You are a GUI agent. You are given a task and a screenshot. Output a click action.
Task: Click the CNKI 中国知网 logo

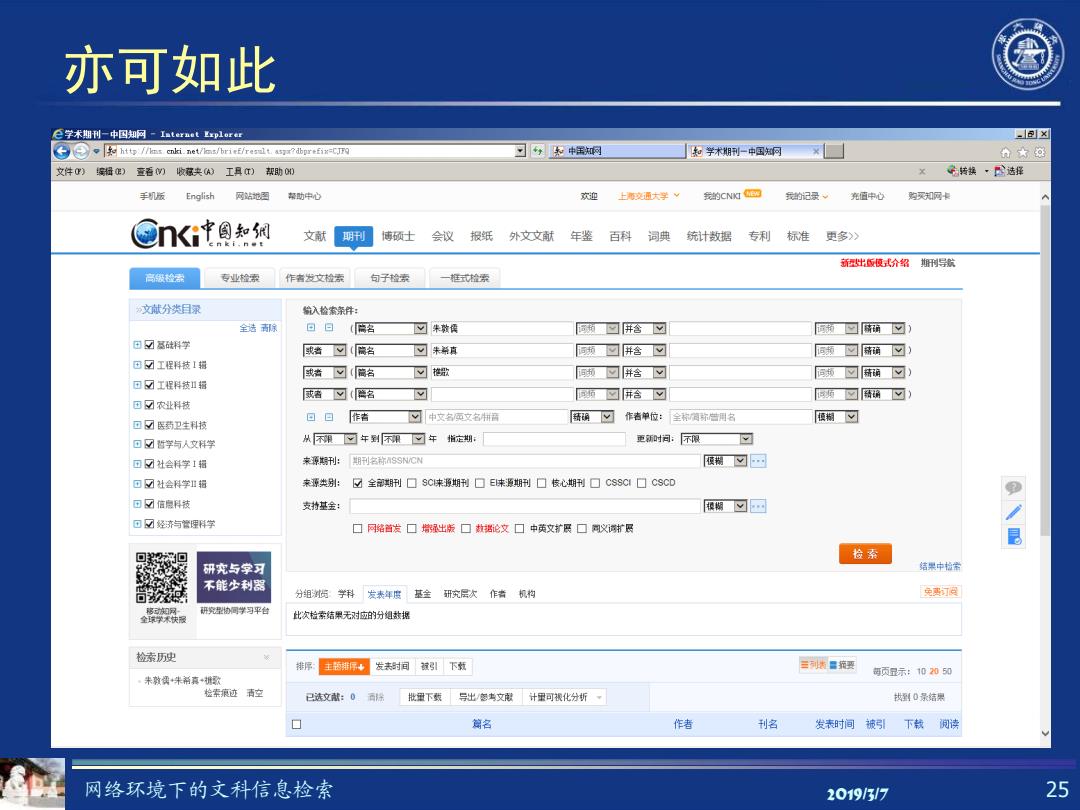[200, 234]
